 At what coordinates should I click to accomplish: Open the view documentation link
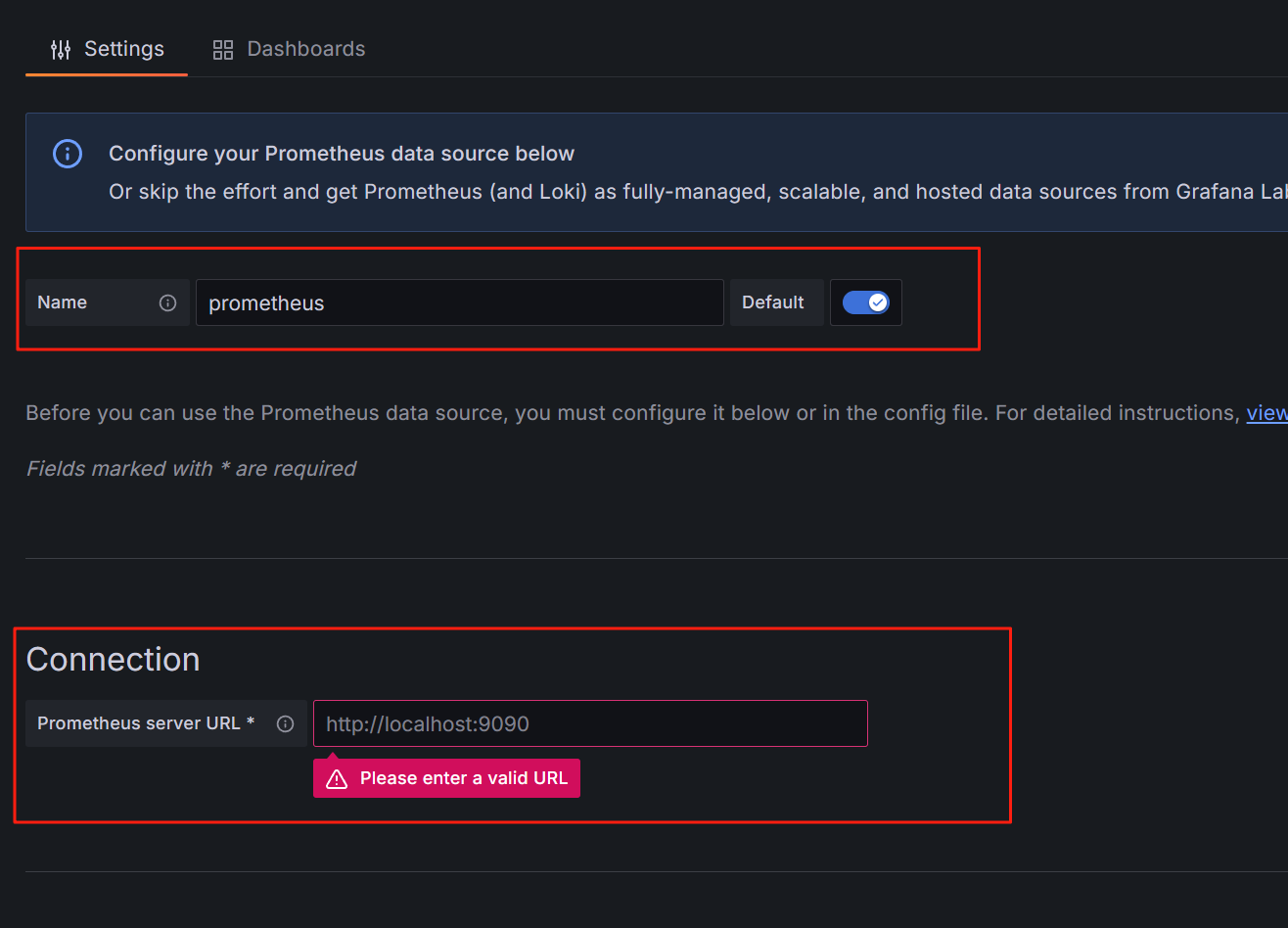[x=1266, y=413]
